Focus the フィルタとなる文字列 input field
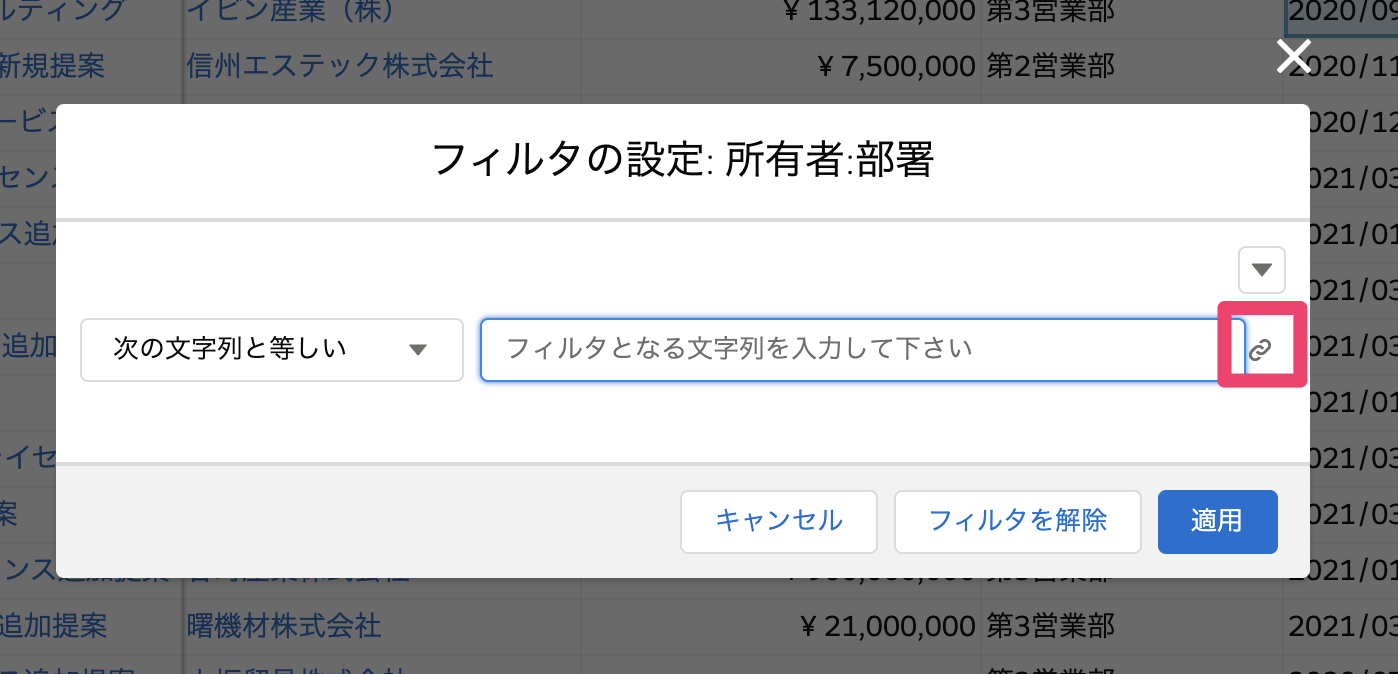Image resolution: width=1398 pixels, height=674 pixels. [863, 350]
